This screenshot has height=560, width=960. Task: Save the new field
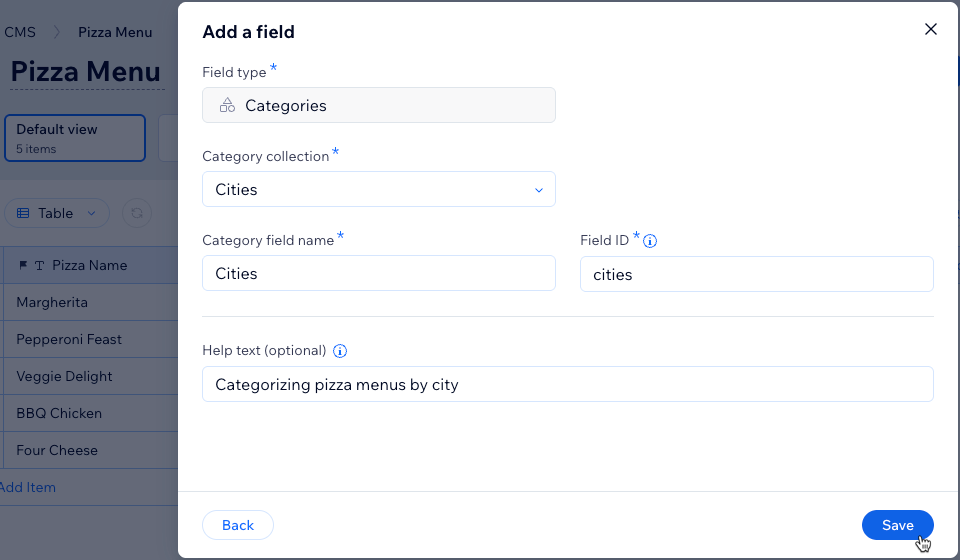pyautogui.click(x=898, y=525)
